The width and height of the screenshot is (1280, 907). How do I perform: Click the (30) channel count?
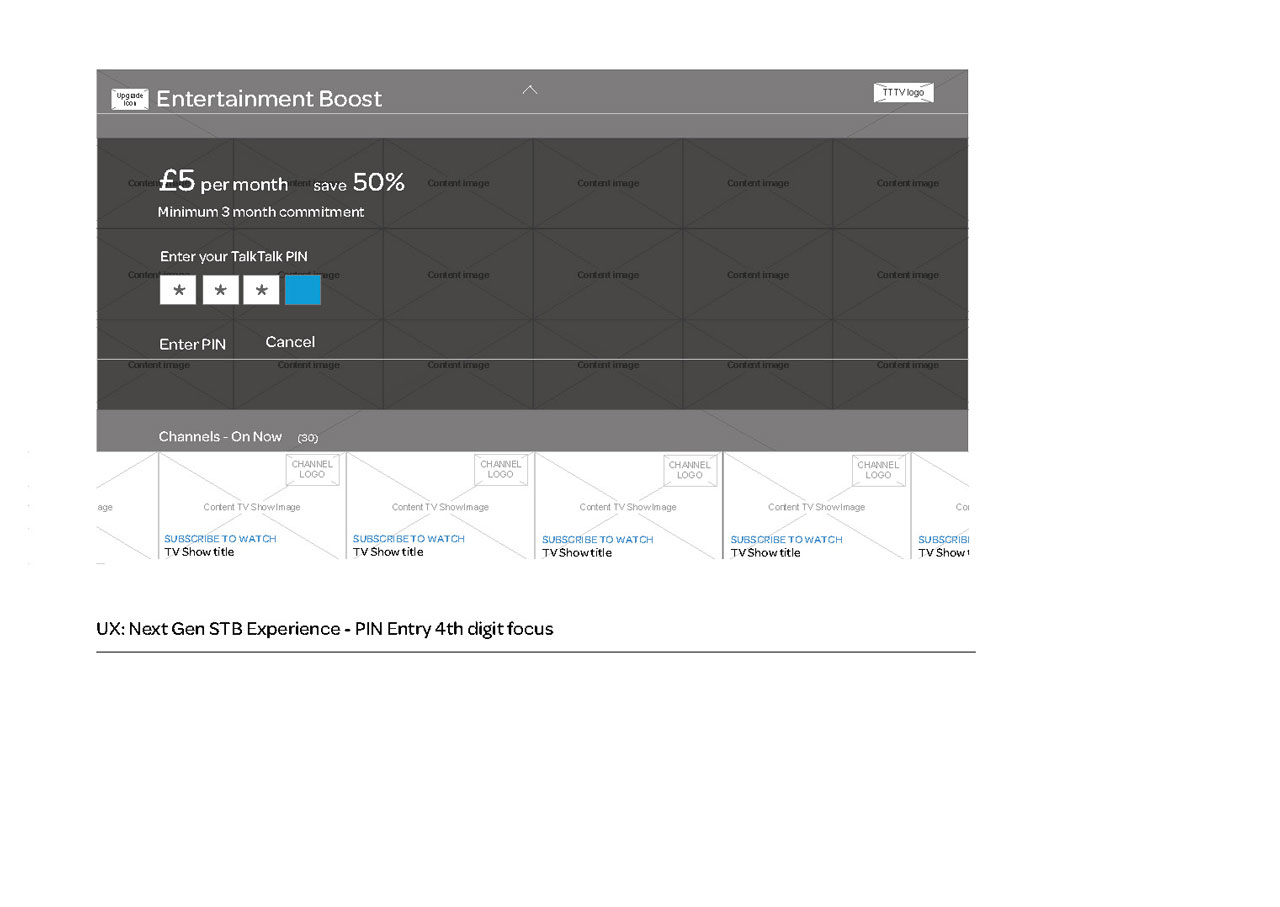308,438
